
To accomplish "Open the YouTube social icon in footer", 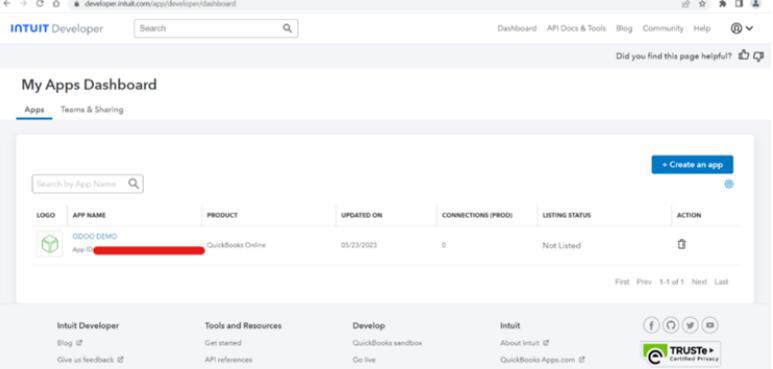I will click(x=710, y=325).
